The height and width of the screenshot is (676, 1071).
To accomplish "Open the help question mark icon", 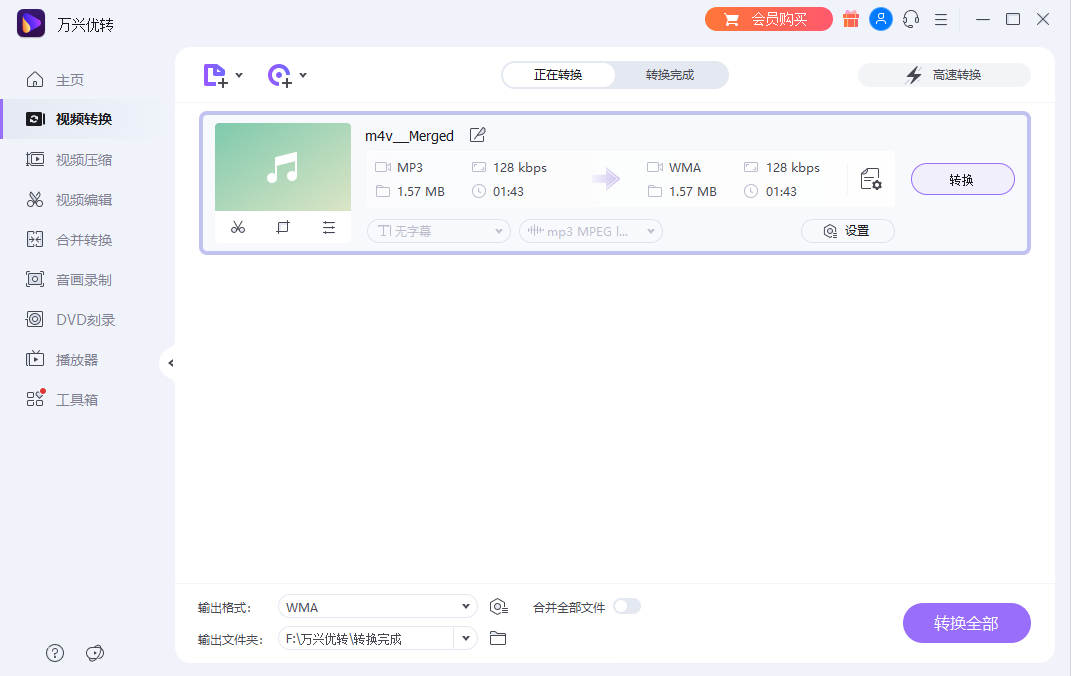I will [x=55, y=653].
